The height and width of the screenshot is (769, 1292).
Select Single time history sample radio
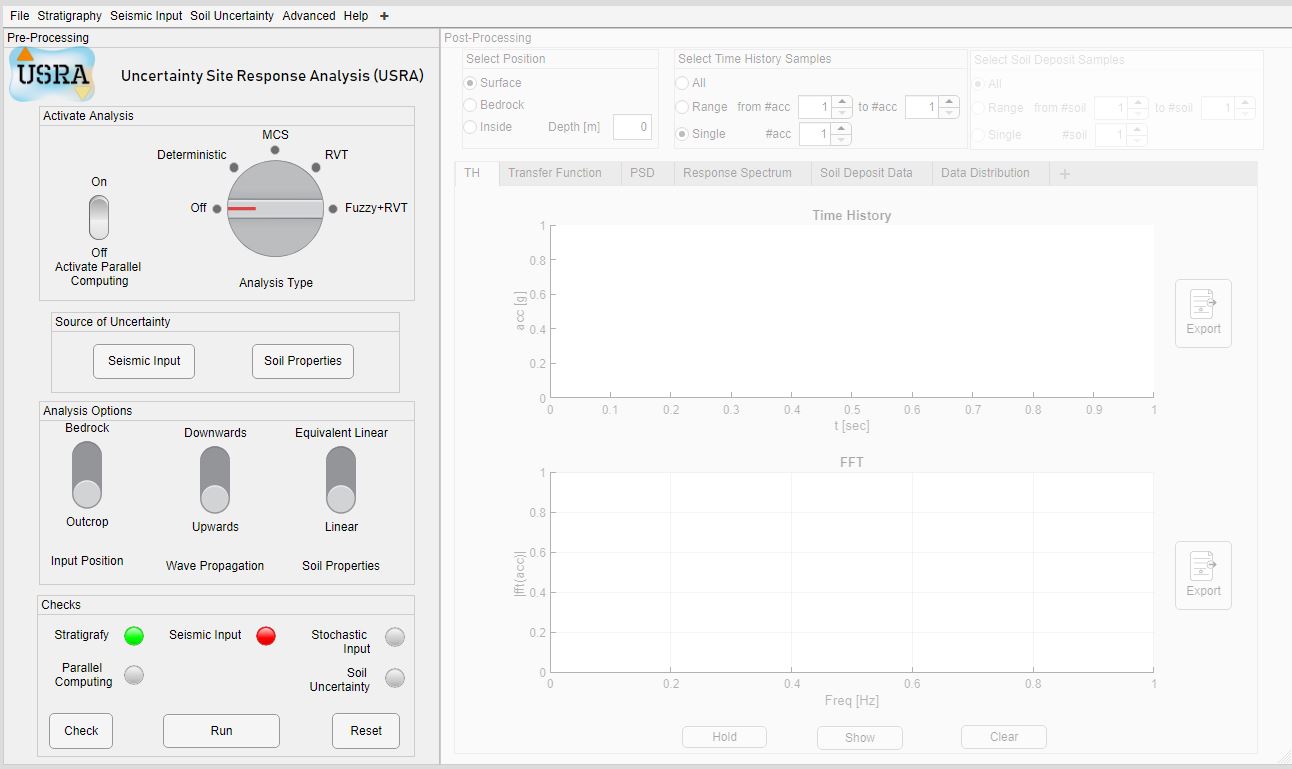pos(682,134)
